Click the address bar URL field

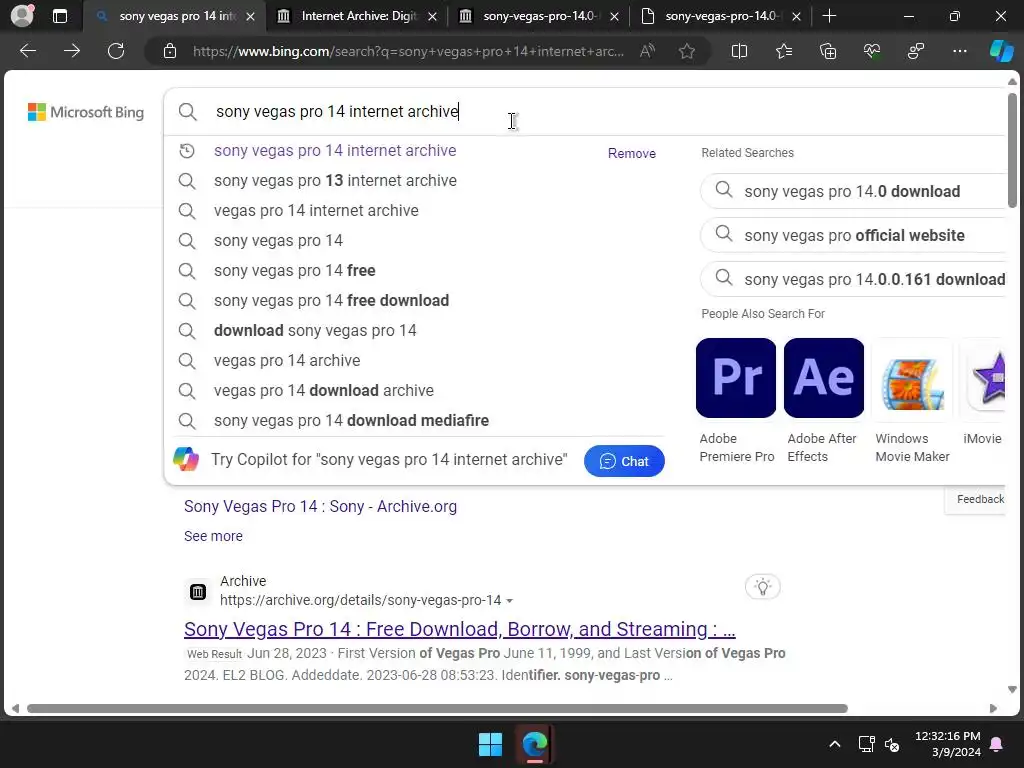pyautogui.click(x=408, y=51)
